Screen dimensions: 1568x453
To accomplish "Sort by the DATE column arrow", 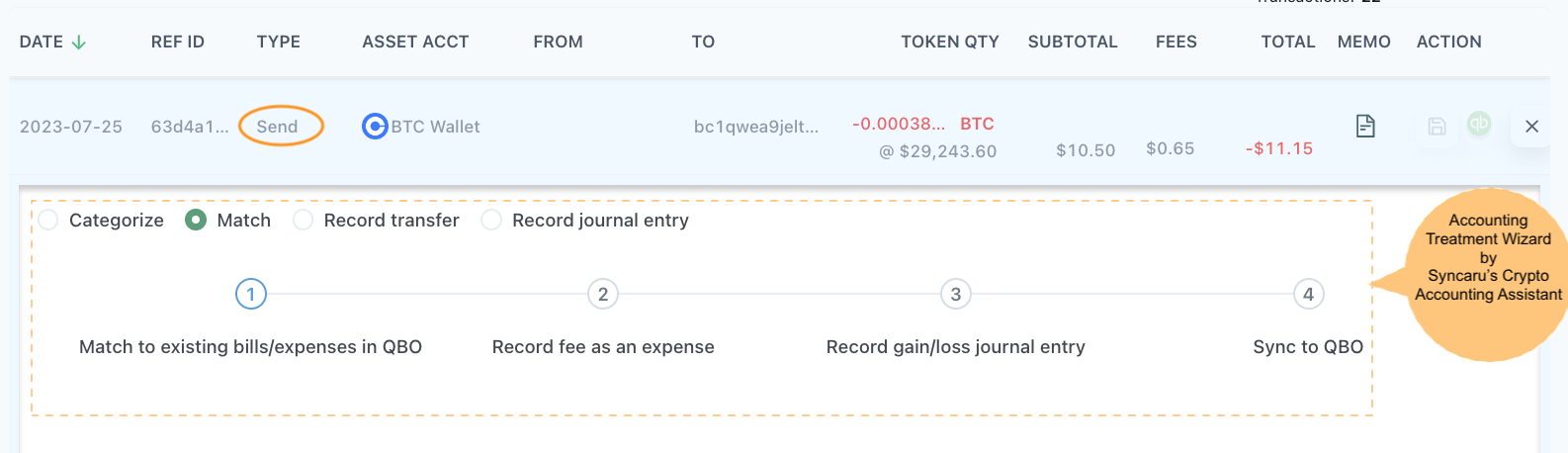I will tap(79, 42).
